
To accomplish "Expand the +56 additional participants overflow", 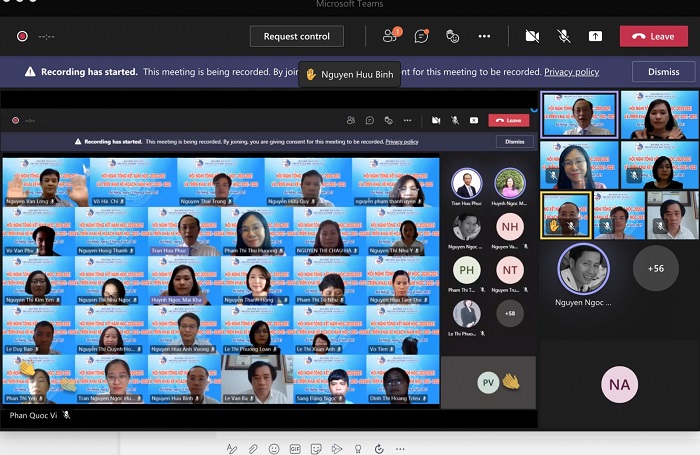I will (x=655, y=268).
